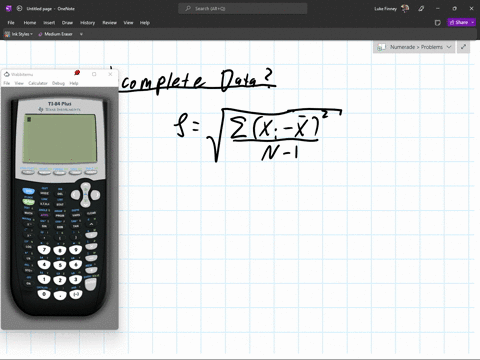Viewport: 480px width, 360px height.
Task: Open Wabbitemu's Calculator menu
Action: tap(38, 83)
